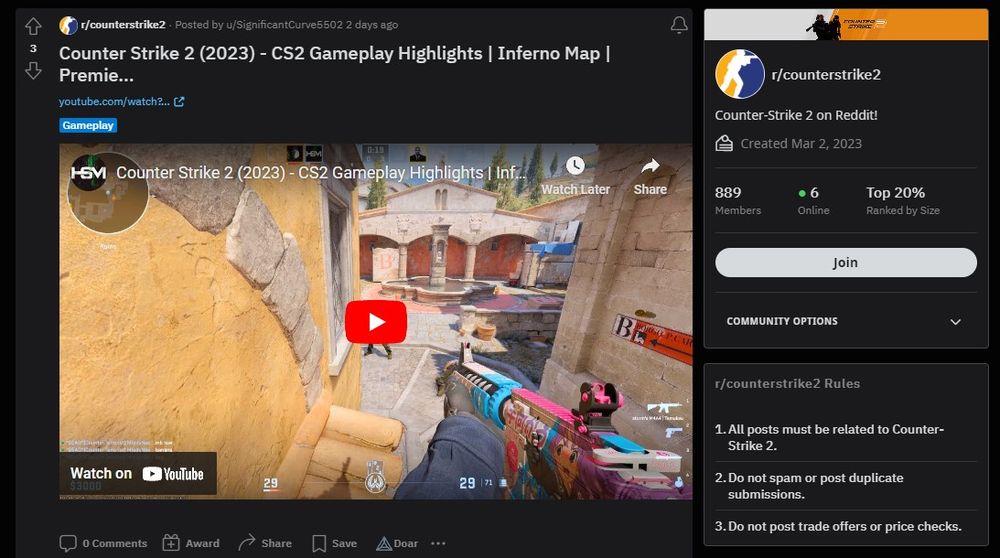Viewport: 1000px width, 558px height.
Task: Open u/SignificantCurve5502 profile
Action: (284, 25)
